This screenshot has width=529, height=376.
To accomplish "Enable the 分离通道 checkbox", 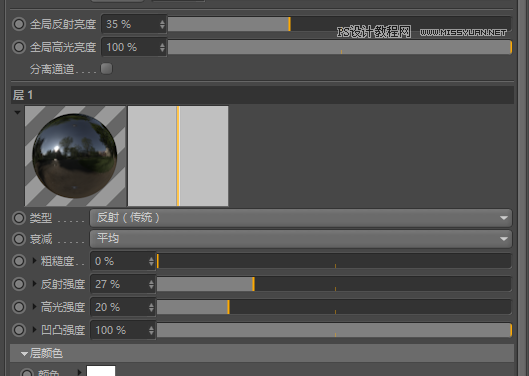I will click(107, 69).
